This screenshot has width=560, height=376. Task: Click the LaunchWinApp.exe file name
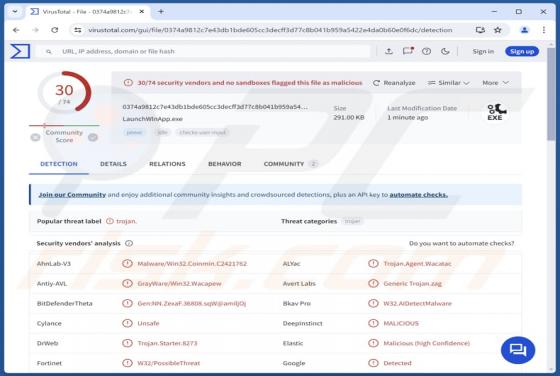pyautogui.click(x=152, y=119)
